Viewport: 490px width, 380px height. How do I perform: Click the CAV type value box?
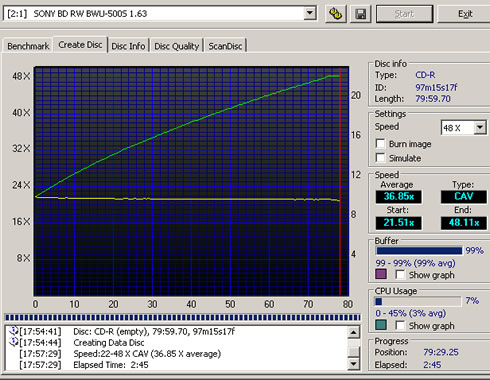[x=464, y=196]
